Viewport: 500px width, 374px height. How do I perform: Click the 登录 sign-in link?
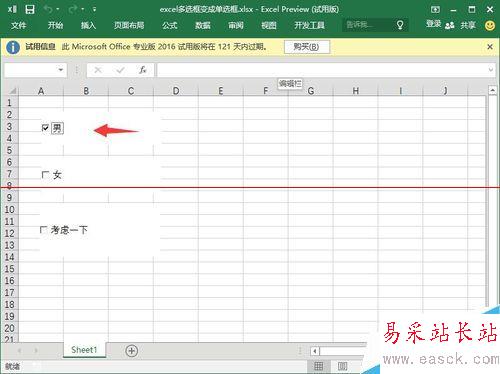(x=433, y=24)
